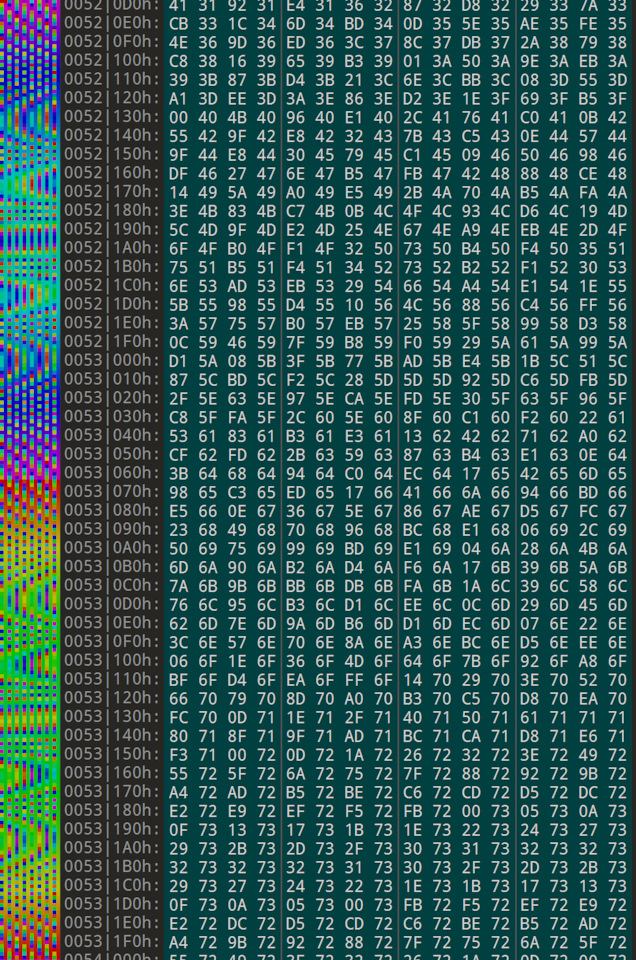The image size is (636, 960).
Task: Click byte FF in row 0052|1D0h
Action: click(588, 305)
